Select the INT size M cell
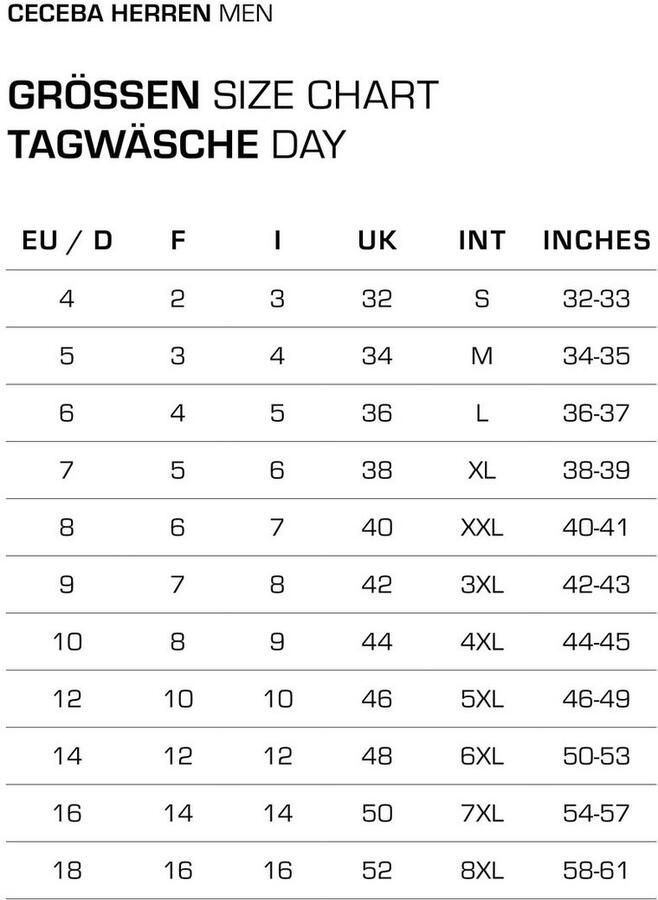658x900 pixels. 482,356
